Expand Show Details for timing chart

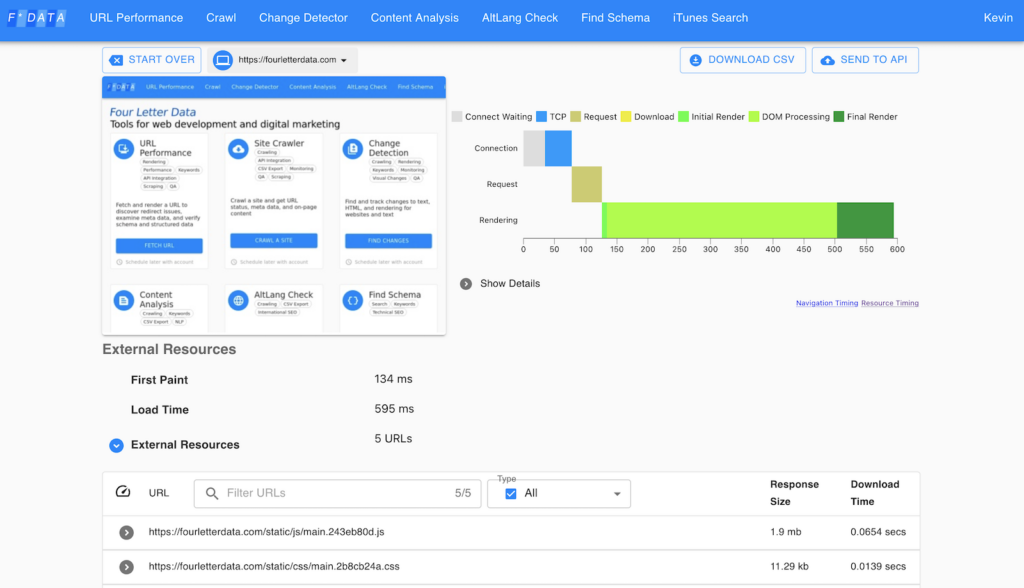pyautogui.click(x=466, y=284)
